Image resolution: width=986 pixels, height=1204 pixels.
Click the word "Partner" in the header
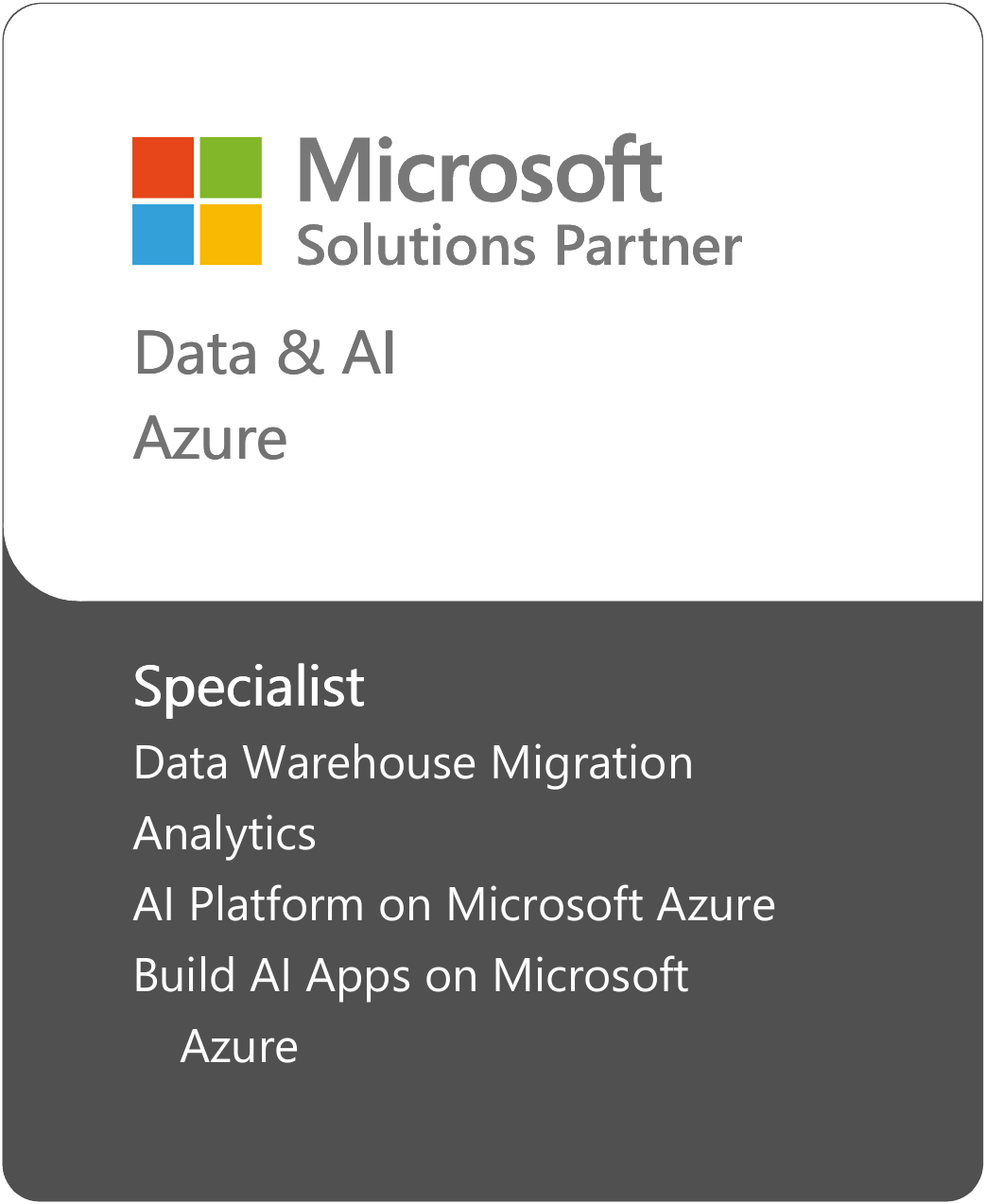(648, 246)
